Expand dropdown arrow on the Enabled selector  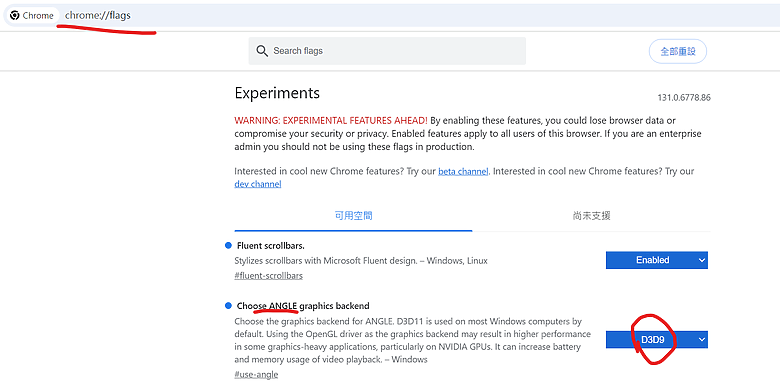click(701, 260)
